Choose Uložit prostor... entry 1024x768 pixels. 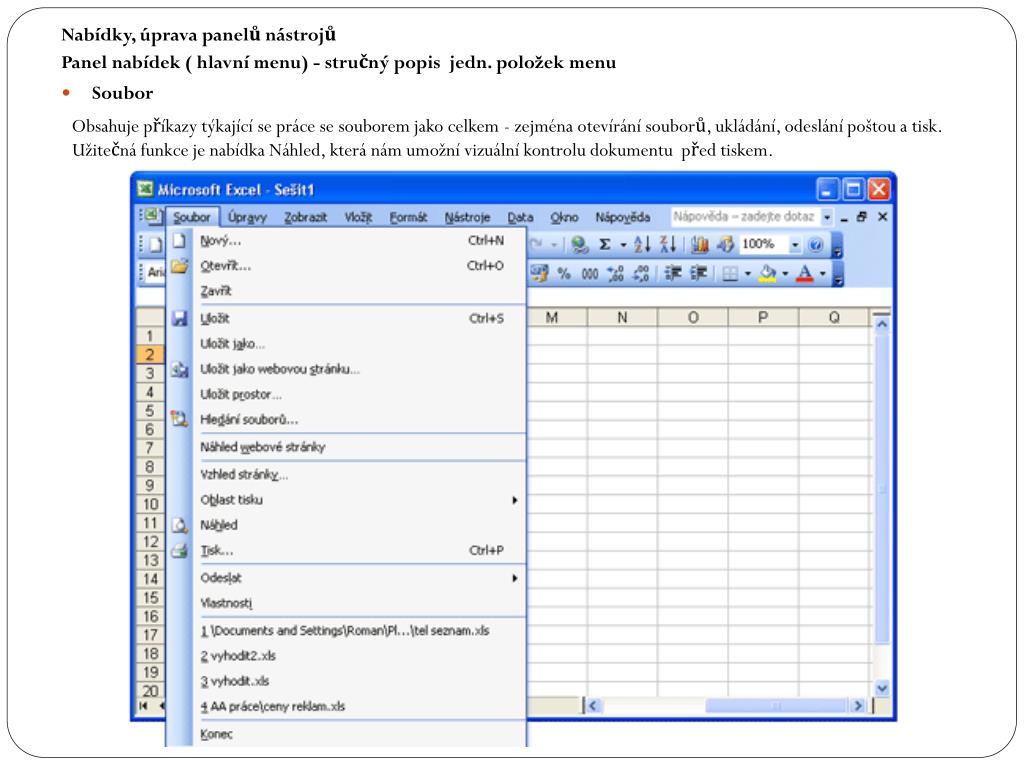[x=347, y=394]
